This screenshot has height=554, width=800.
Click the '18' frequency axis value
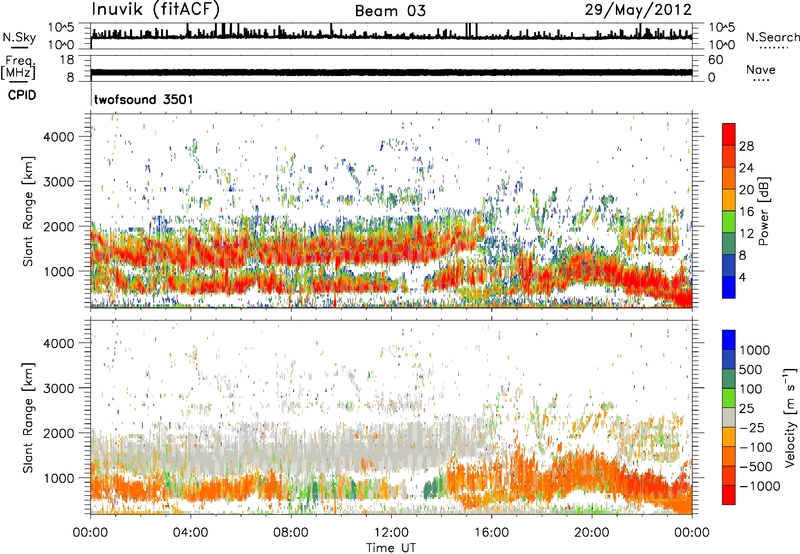(67, 60)
